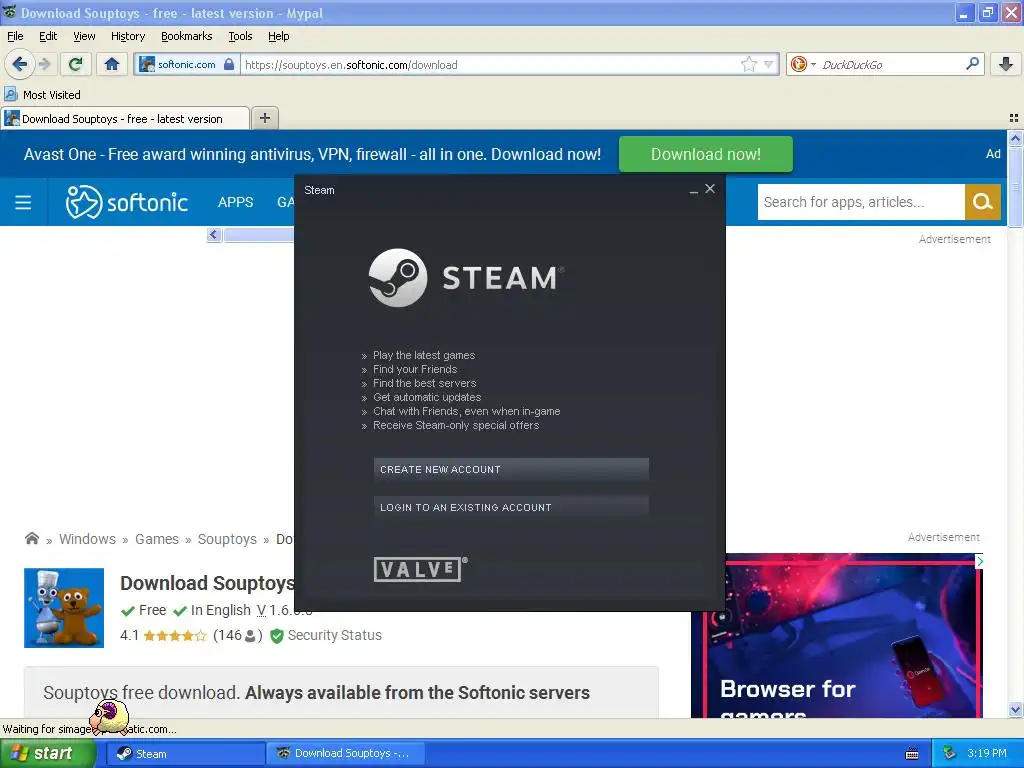Viewport: 1024px width, 768px height.
Task: Click the Steam logo in the dialog
Action: point(466,278)
